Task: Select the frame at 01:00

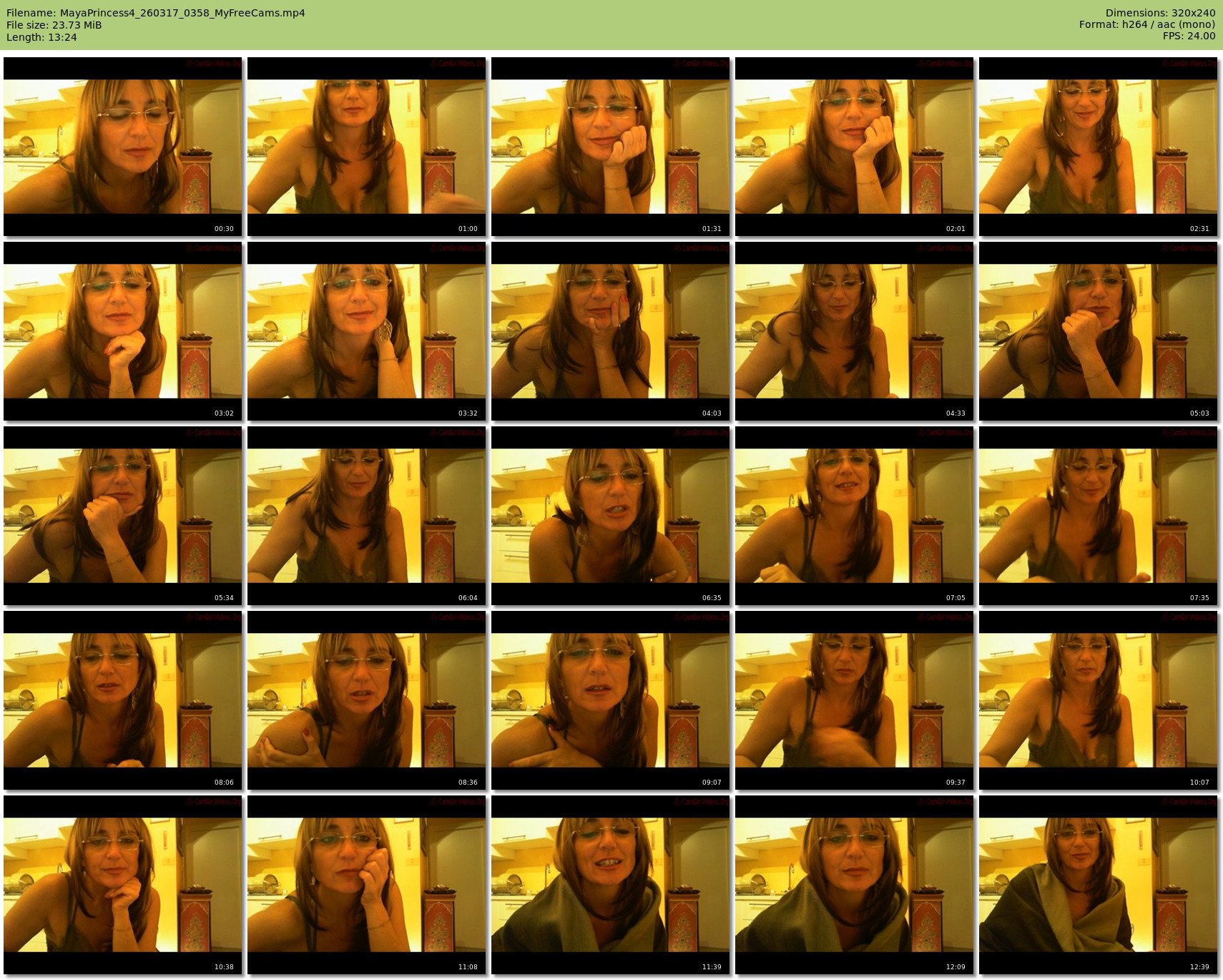Action: pyautogui.click(x=366, y=147)
